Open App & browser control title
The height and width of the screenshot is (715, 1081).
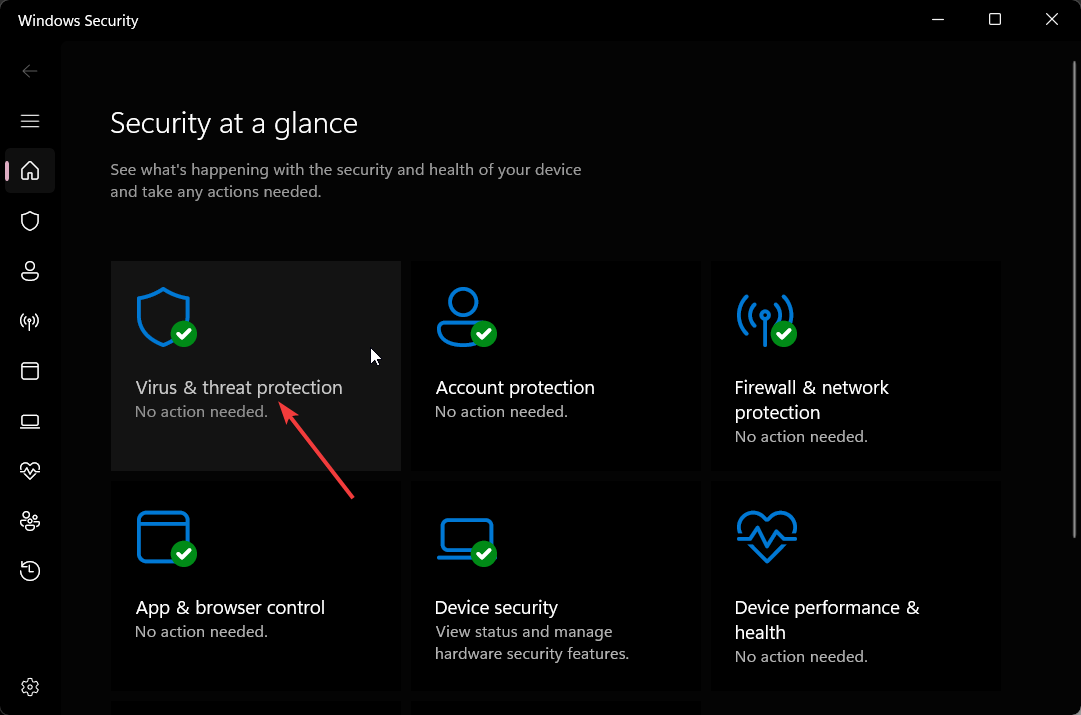pyautogui.click(x=230, y=607)
